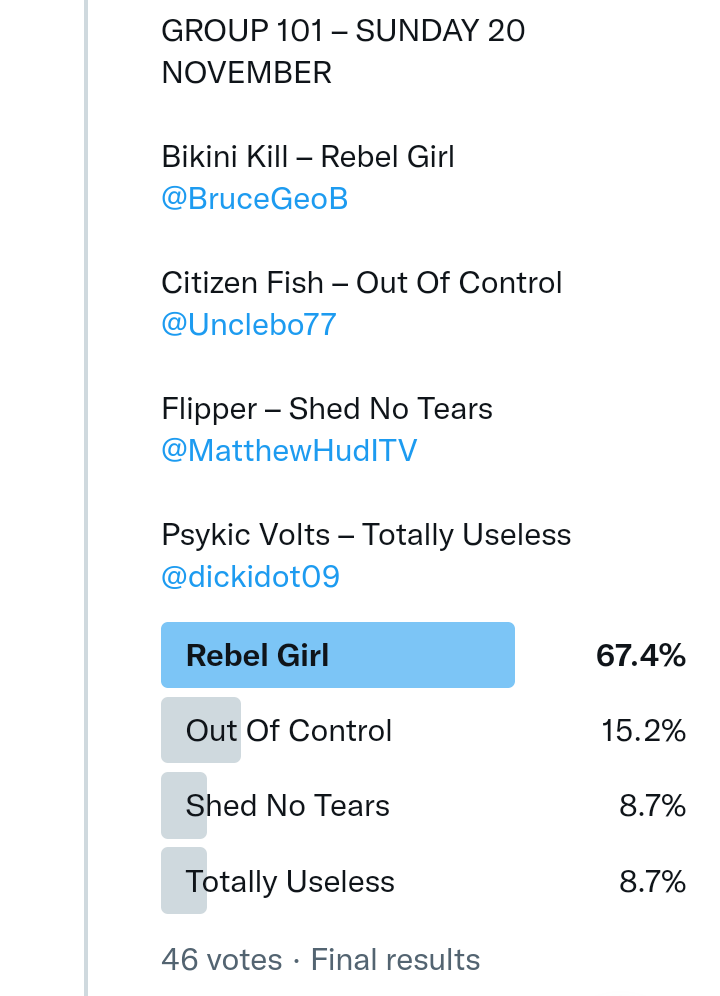
Task: Click the grey thread line on the left
Action: click(x=87, y=500)
